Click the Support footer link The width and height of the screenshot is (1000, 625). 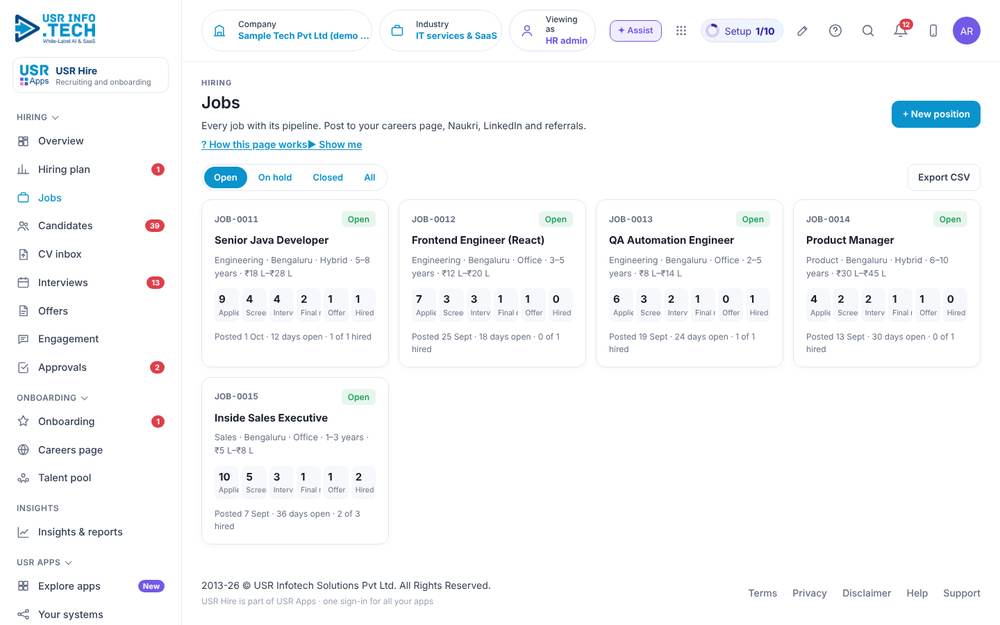(x=962, y=593)
